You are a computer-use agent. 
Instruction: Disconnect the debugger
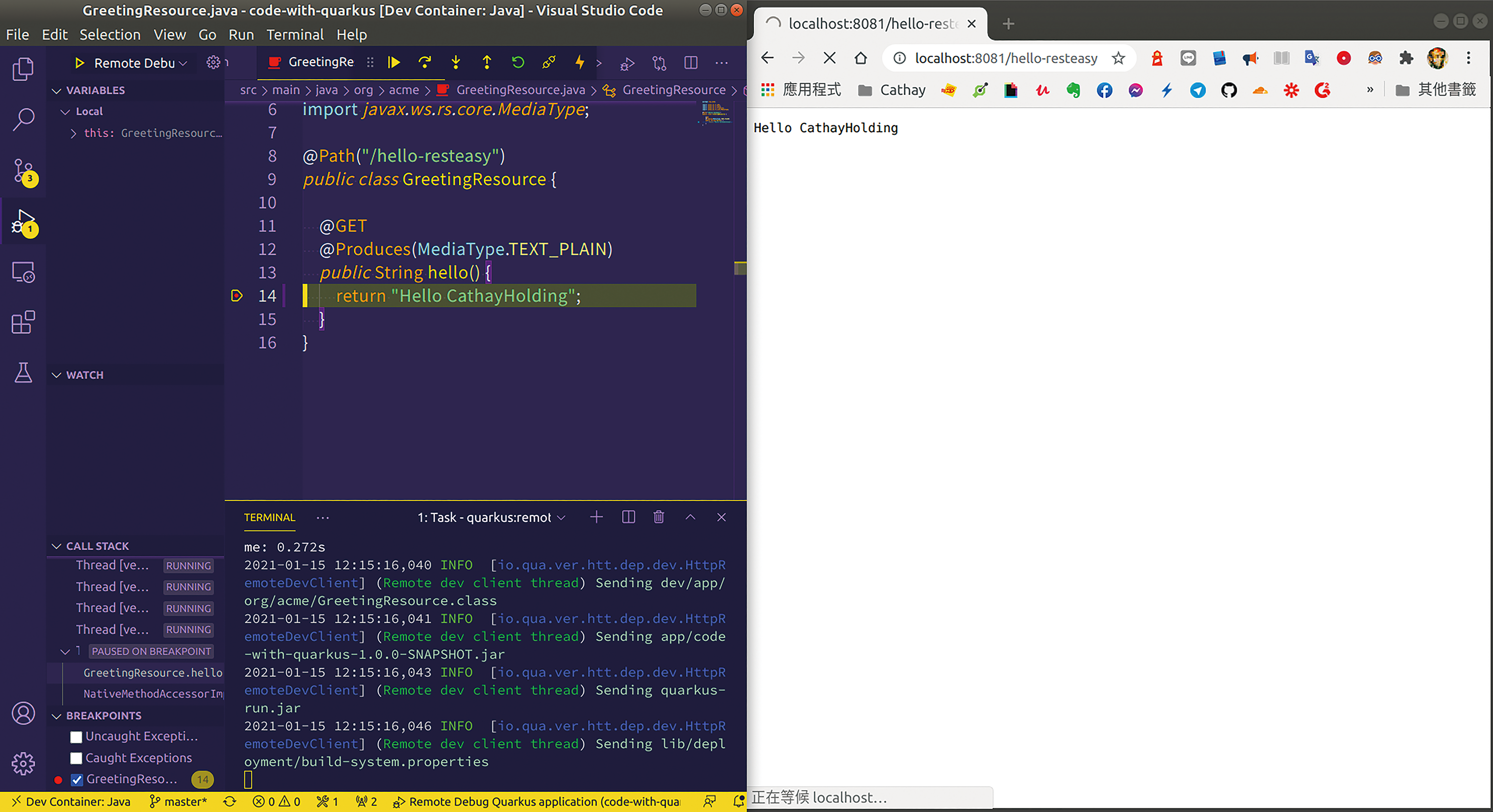coord(549,62)
